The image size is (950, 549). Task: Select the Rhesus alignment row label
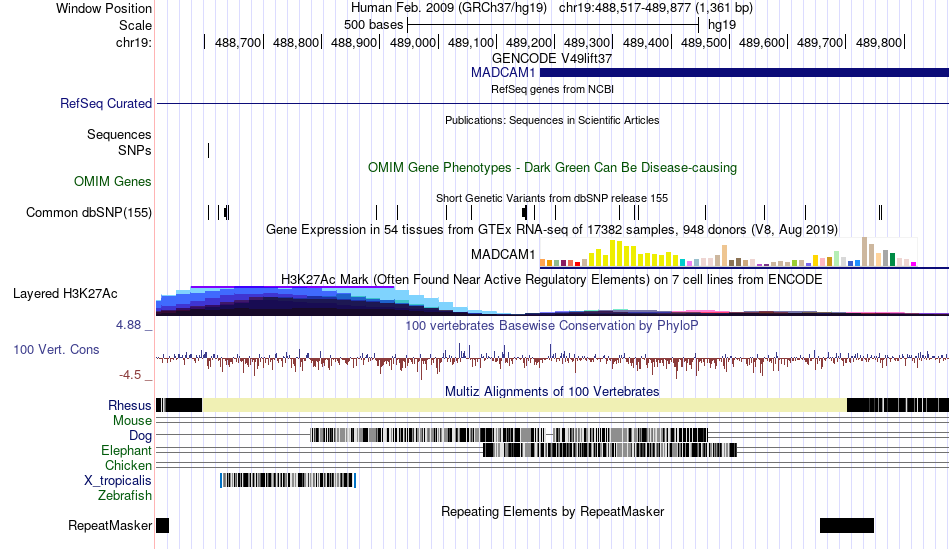click(x=130, y=405)
